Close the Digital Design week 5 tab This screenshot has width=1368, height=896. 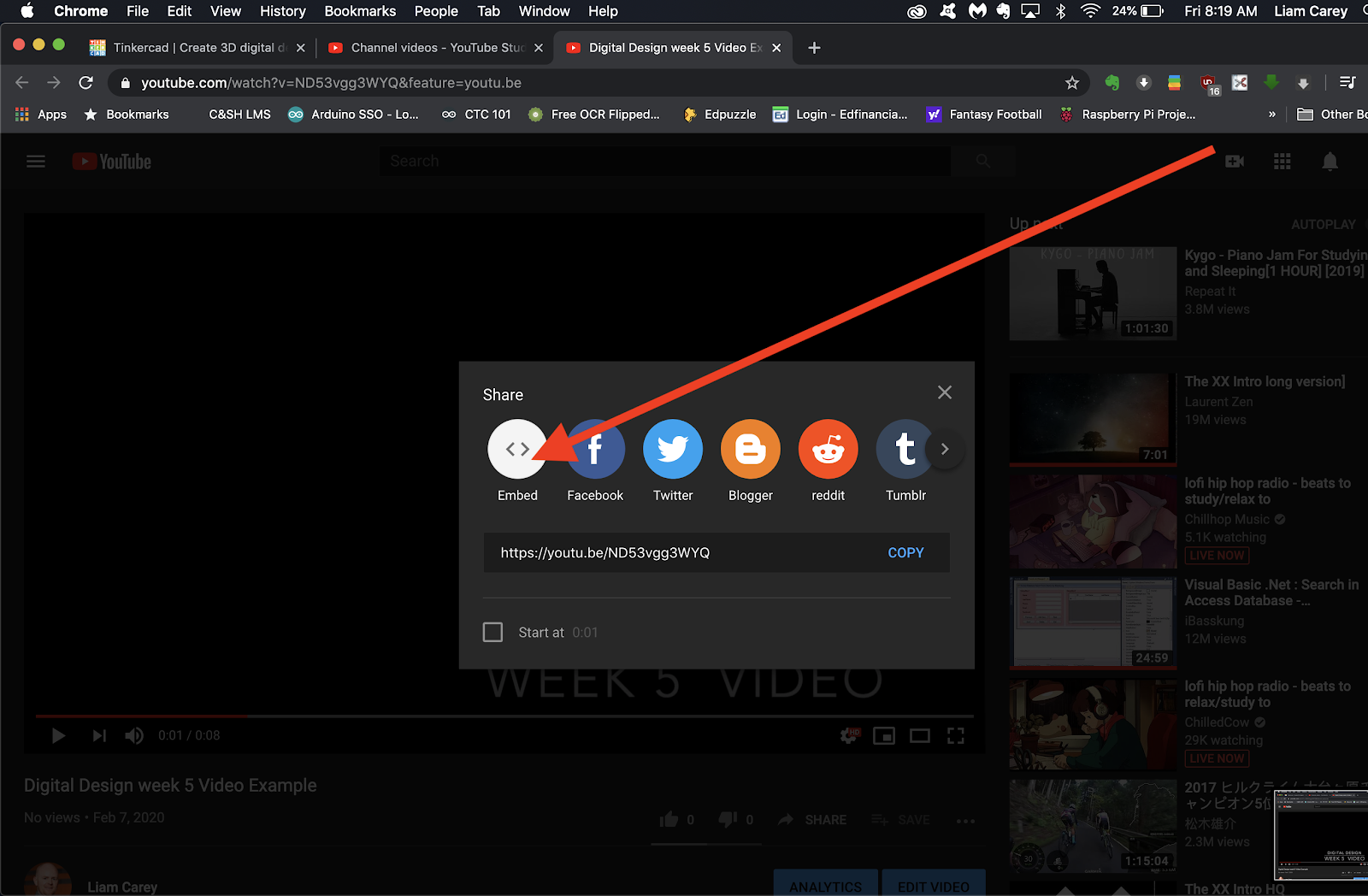click(776, 48)
